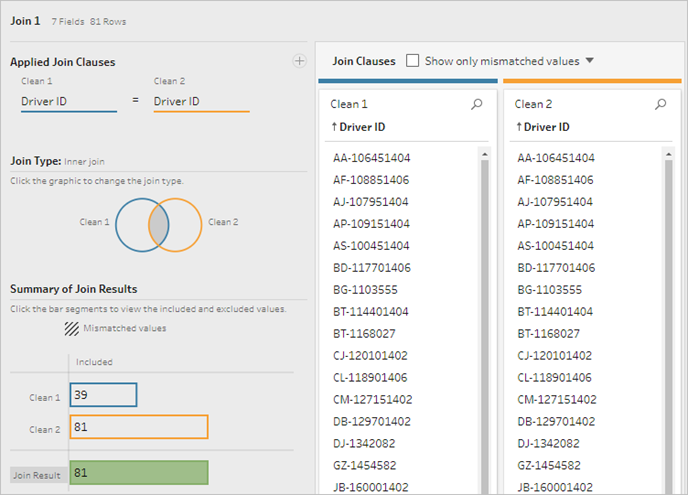Click Clean 2 scrollbar up arrow
The height and width of the screenshot is (495, 688).
tap(669, 154)
